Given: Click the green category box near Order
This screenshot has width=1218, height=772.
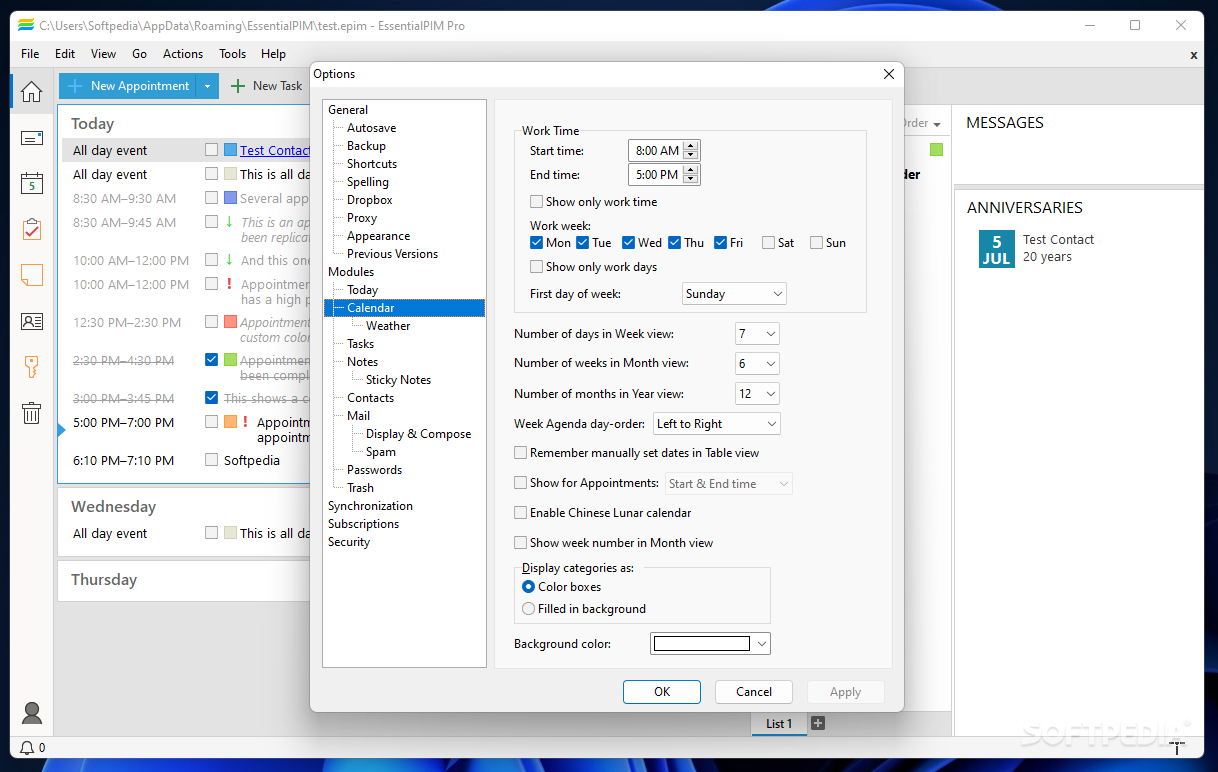Looking at the screenshot, I should [x=936, y=150].
